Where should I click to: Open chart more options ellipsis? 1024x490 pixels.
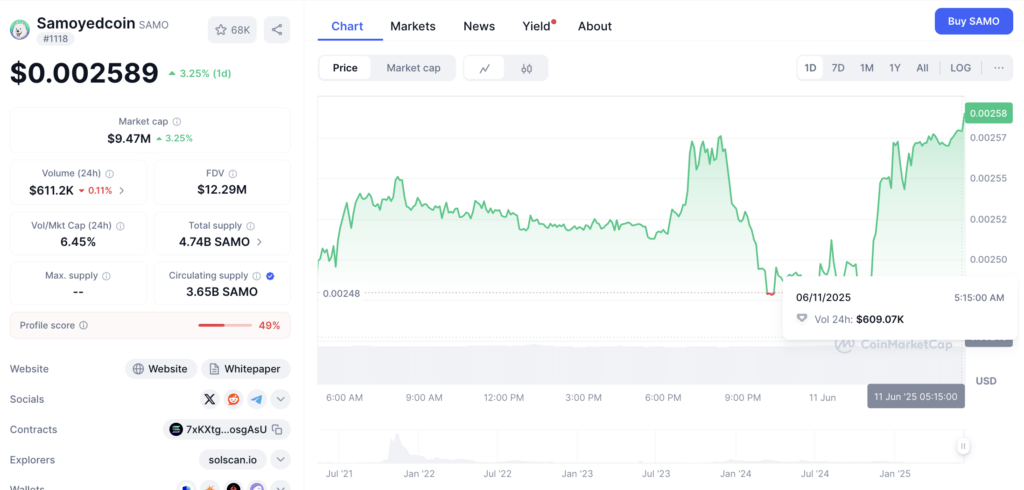(x=999, y=68)
